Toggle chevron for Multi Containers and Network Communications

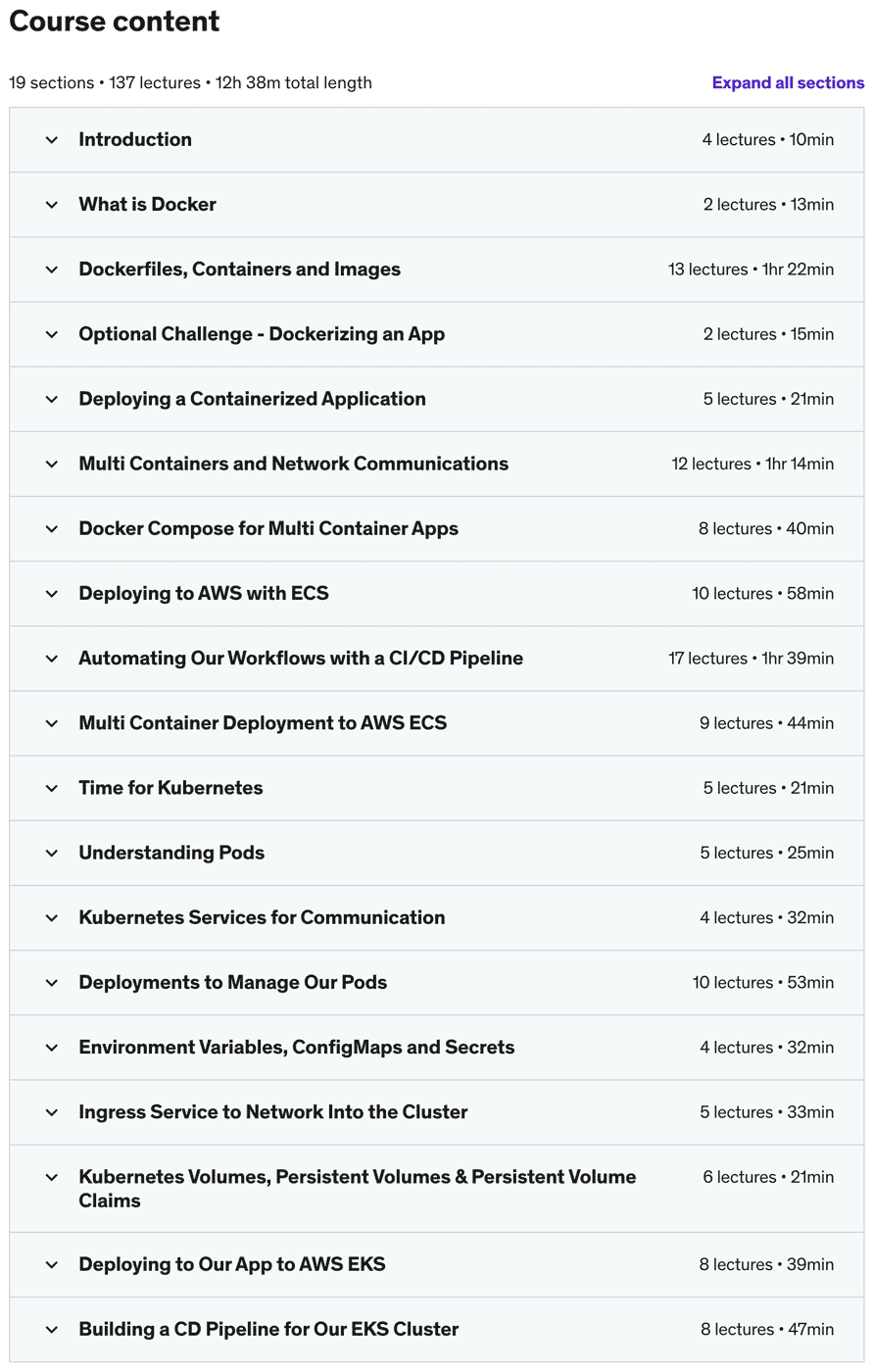(x=52, y=464)
